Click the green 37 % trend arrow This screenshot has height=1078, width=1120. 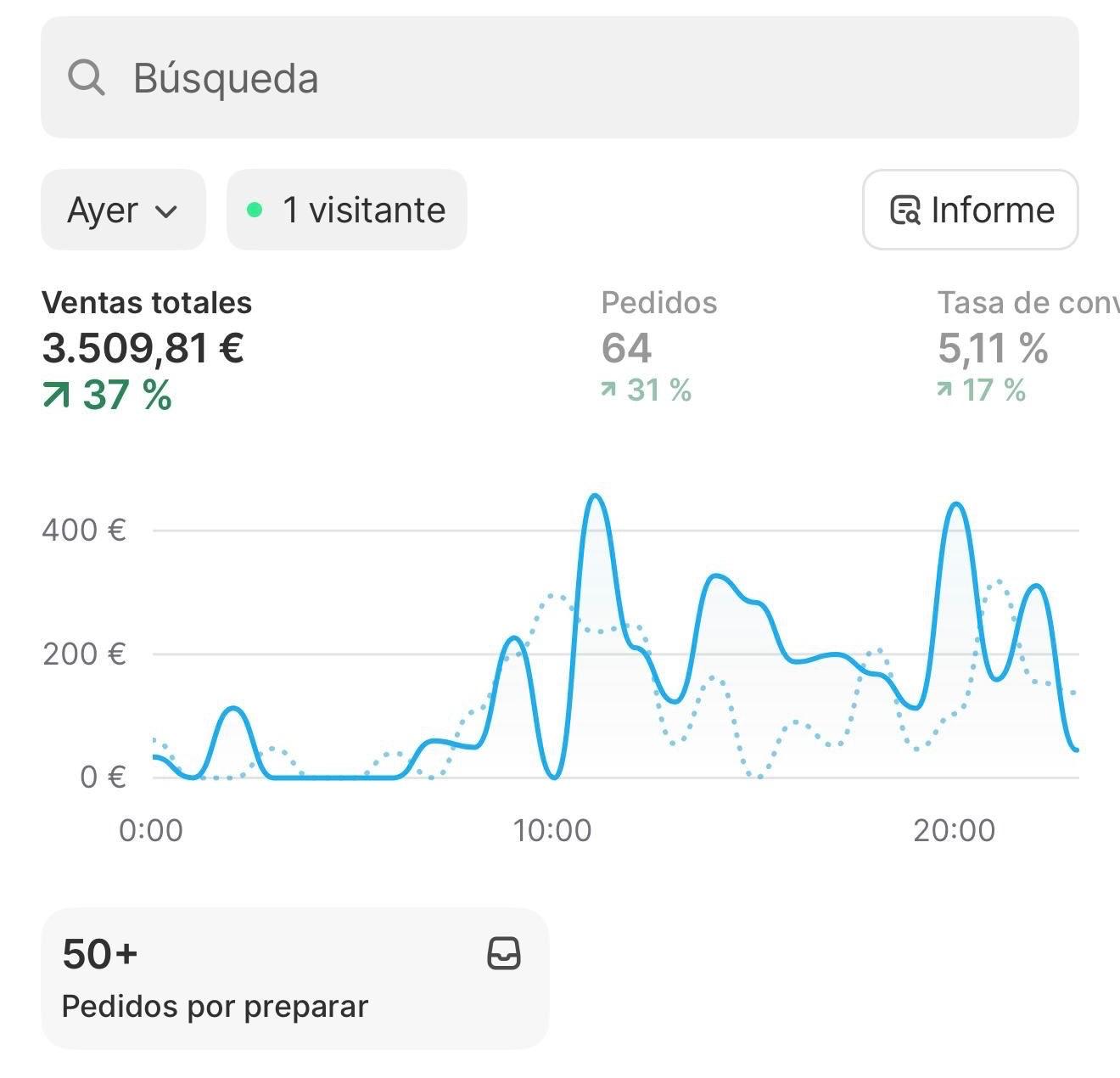coord(56,395)
